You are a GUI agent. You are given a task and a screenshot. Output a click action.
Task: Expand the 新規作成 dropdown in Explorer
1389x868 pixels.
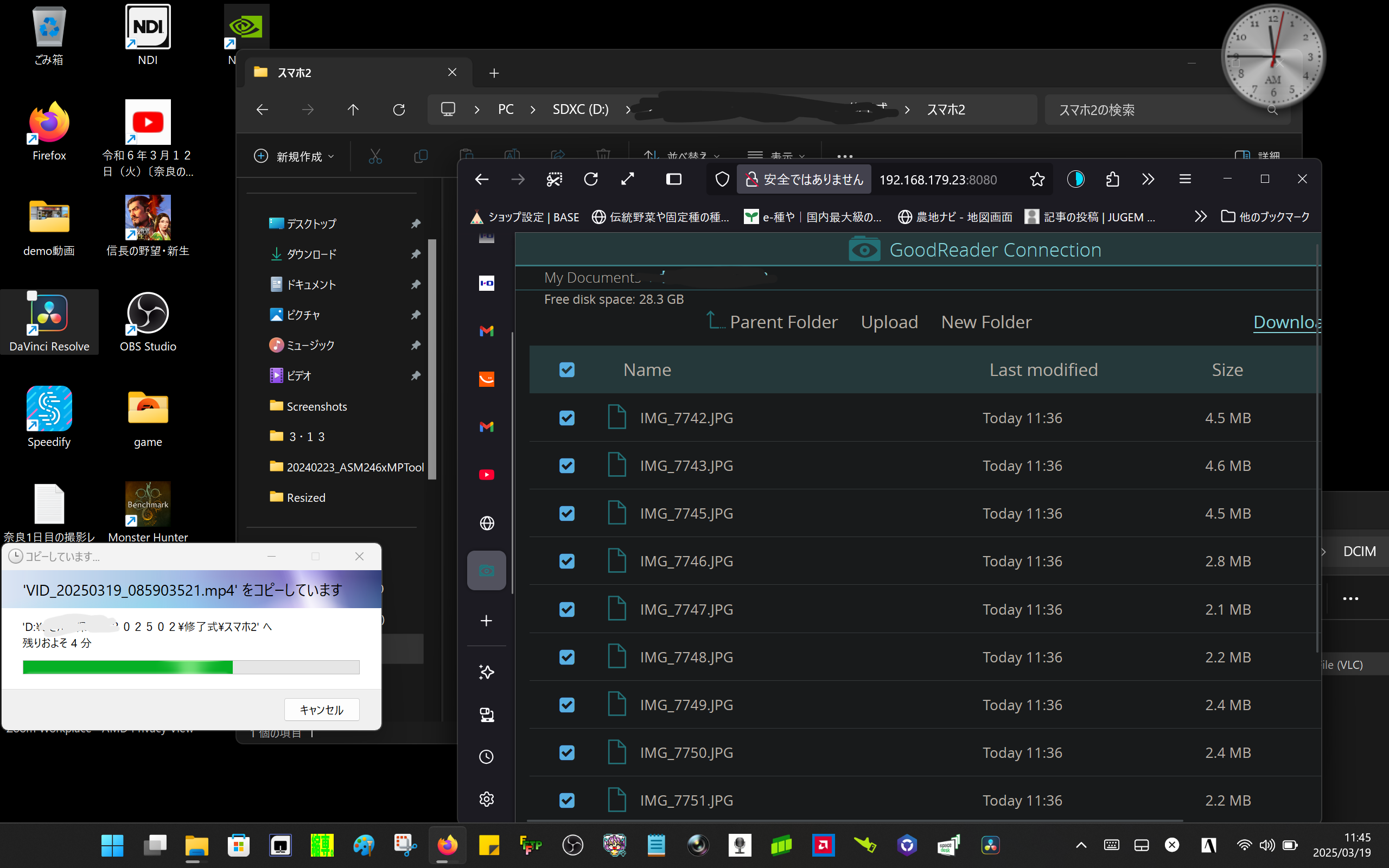coord(294,156)
